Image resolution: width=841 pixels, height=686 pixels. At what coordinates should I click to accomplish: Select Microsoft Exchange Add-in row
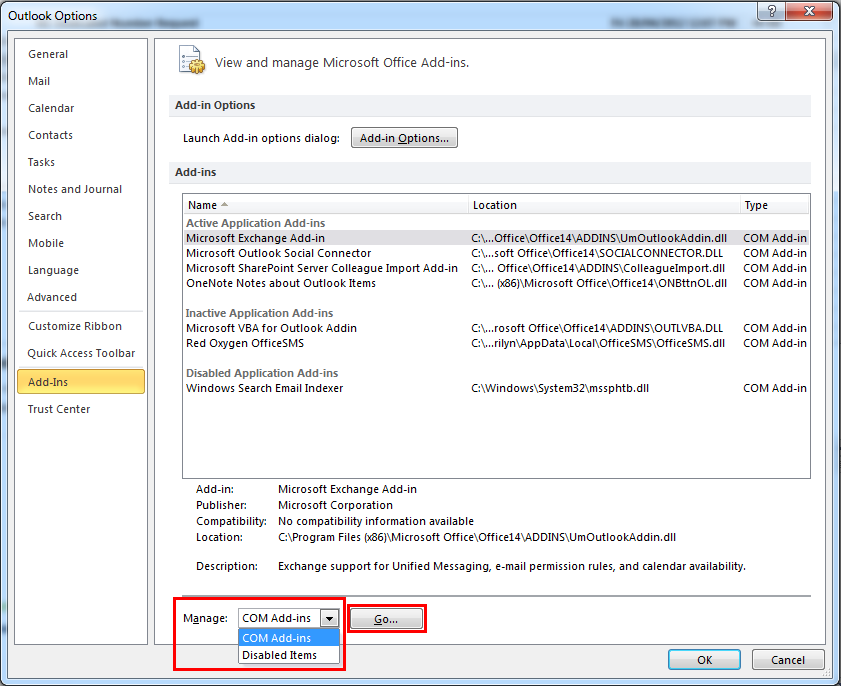(x=496, y=238)
